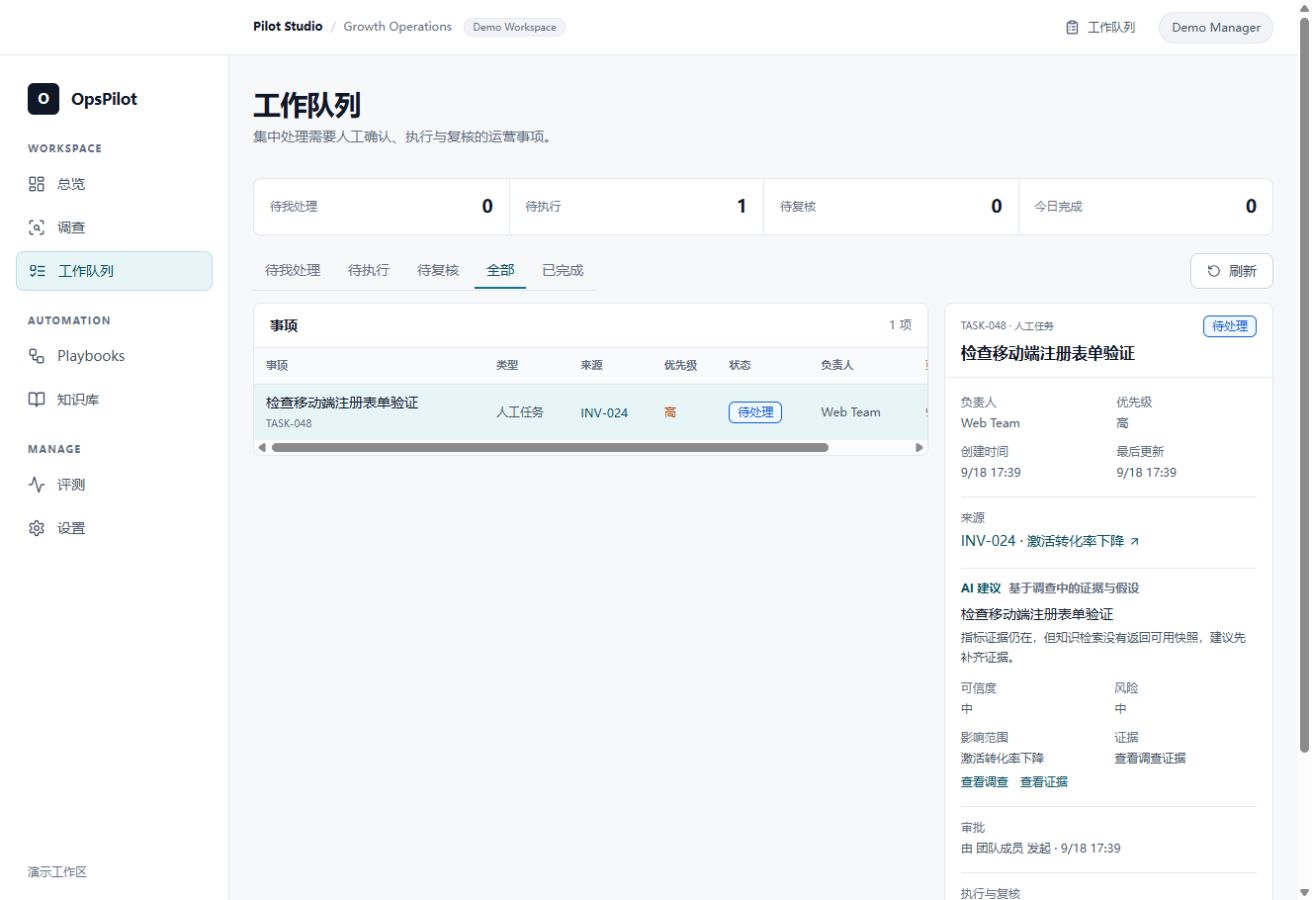This screenshot has height=900, width=1312.
Task: Click the table scrollbar right arrow
Action: pyautogui.click(x=920, y=447)
